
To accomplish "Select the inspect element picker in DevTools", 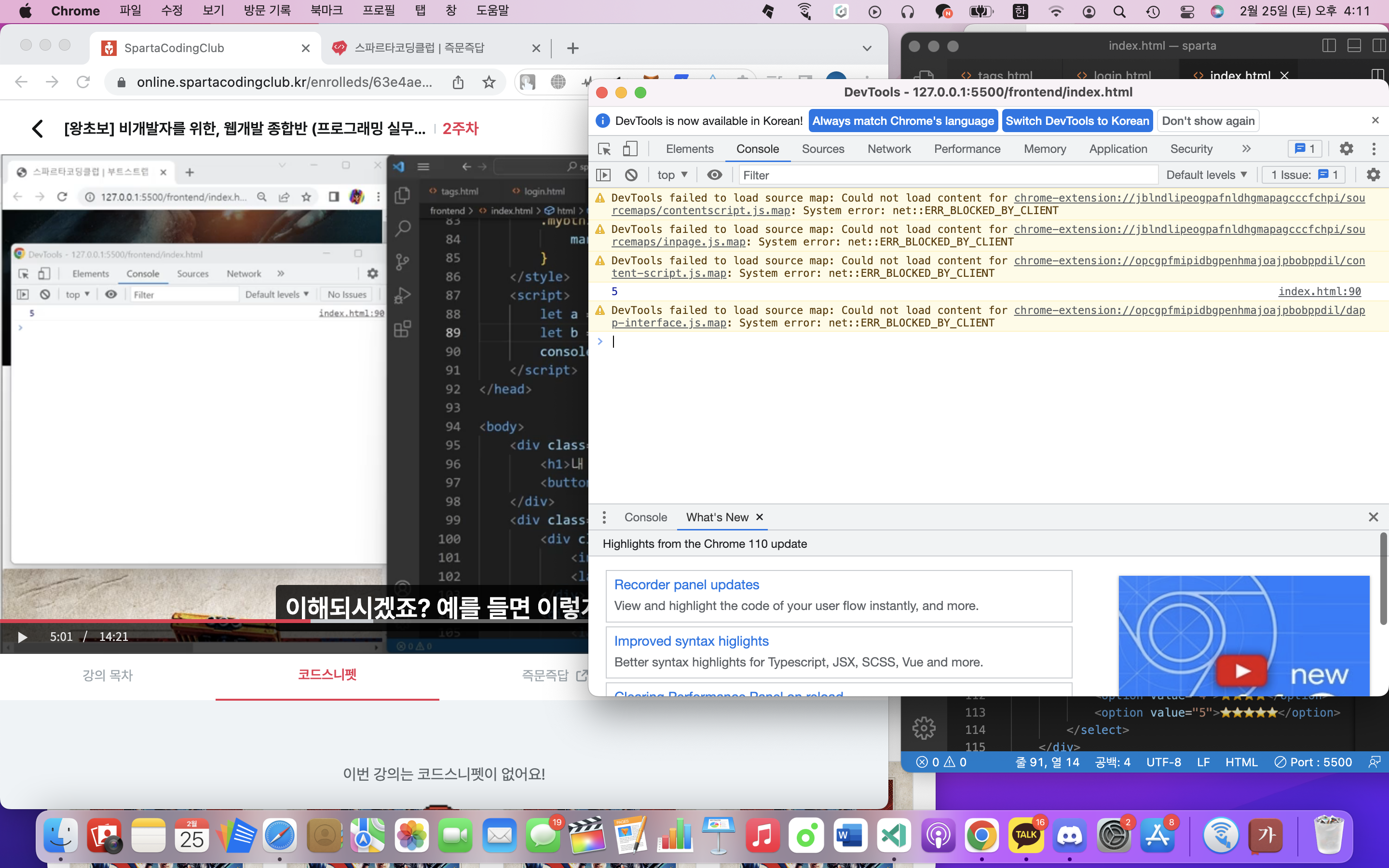I will [604, 149].
